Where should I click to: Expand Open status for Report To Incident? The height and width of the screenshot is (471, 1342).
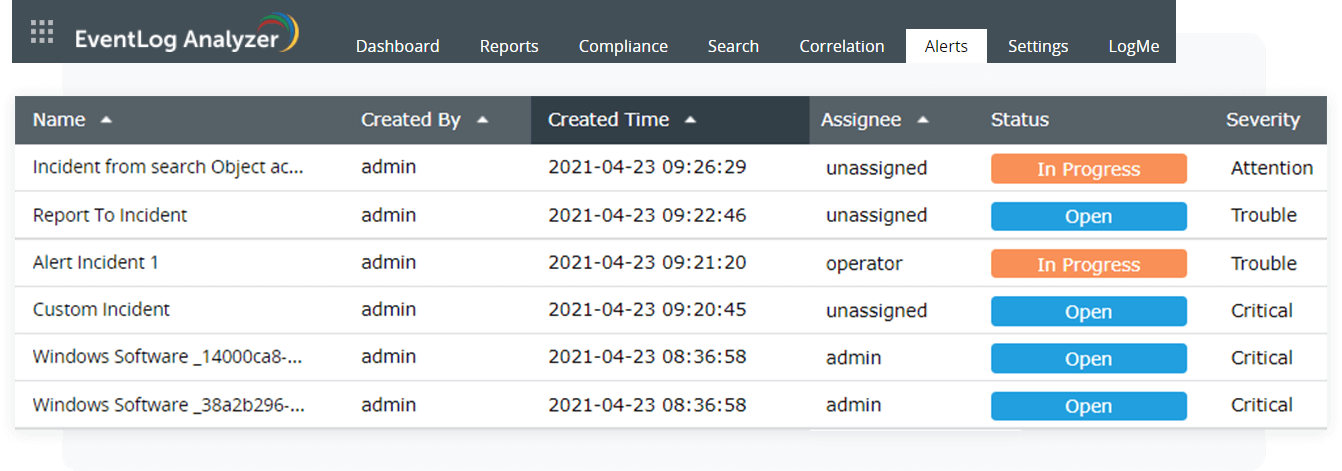click(x=1088, y=217)
